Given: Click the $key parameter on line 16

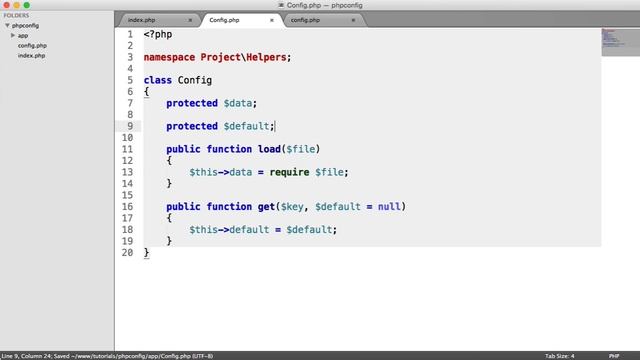Looking at the screenshot, I should (292, 207).
